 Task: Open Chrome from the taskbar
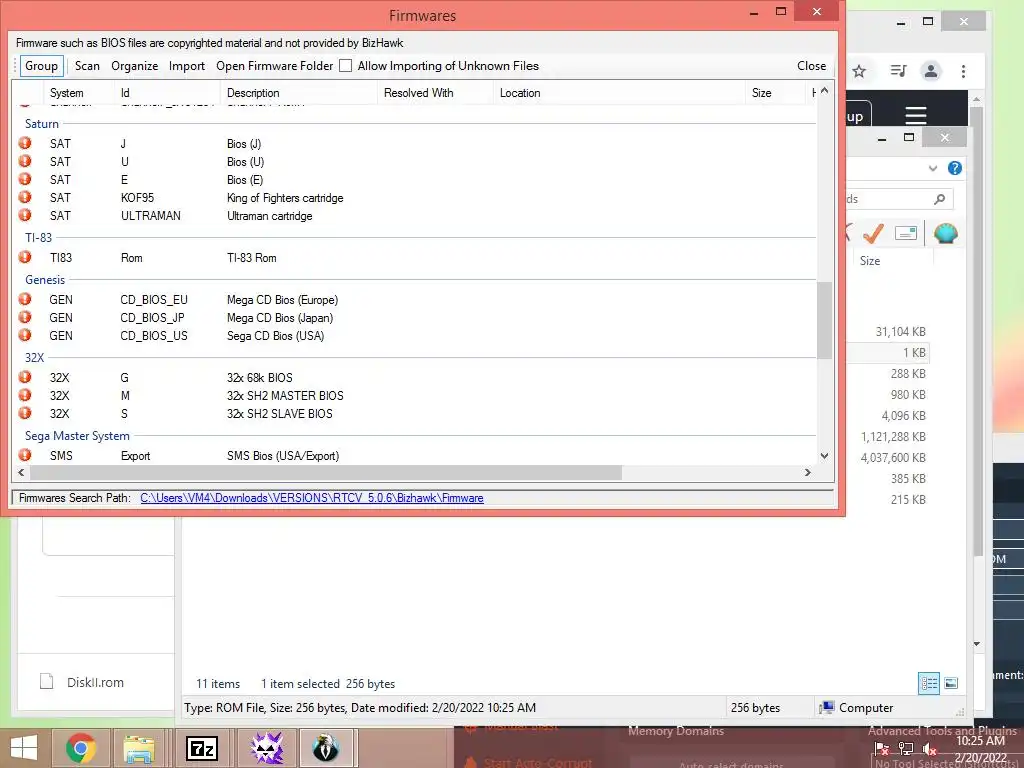pyautogui.click(x=80, y=748)
